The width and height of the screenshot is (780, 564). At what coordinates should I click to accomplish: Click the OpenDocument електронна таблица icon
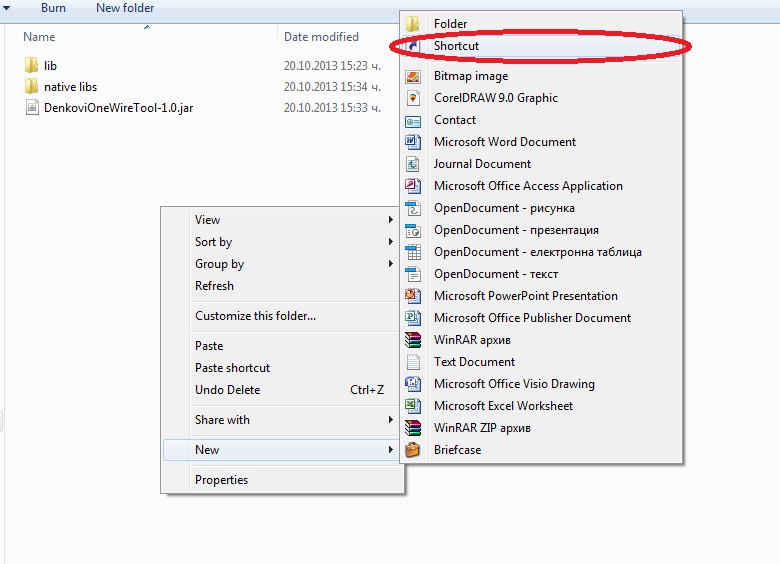(x=413, y=252)
